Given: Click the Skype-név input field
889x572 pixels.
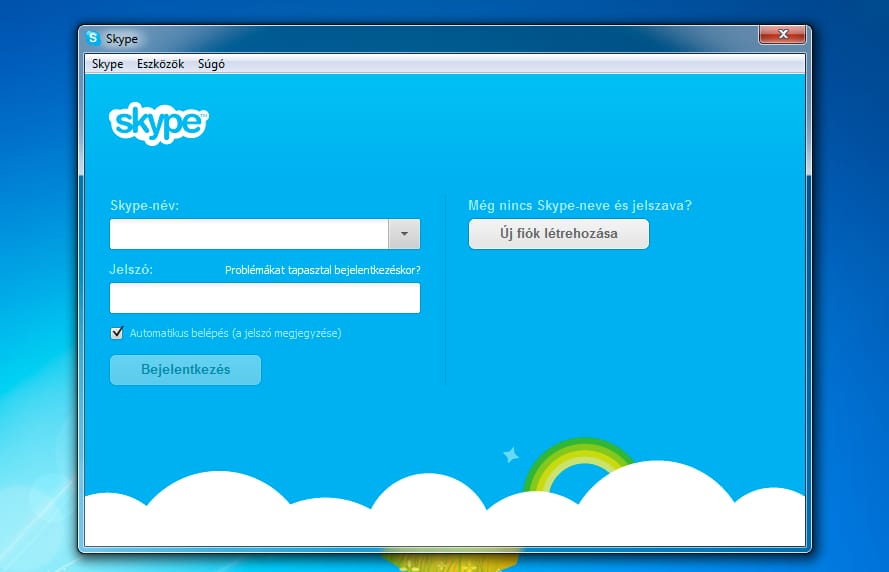Looking at the screenshot, I should [x=249, y=234].
